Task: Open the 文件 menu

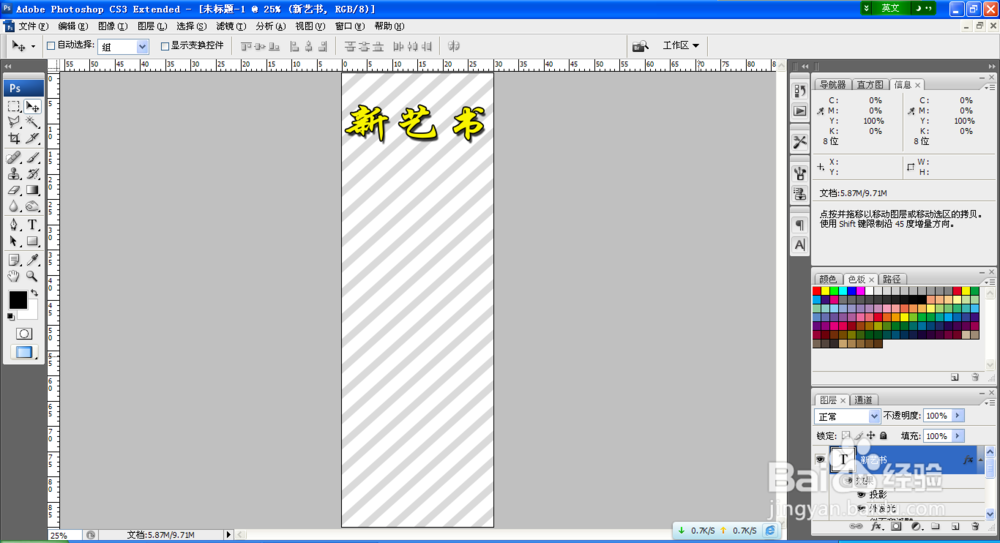Action: pyautogui.click(x=33, y=26)
